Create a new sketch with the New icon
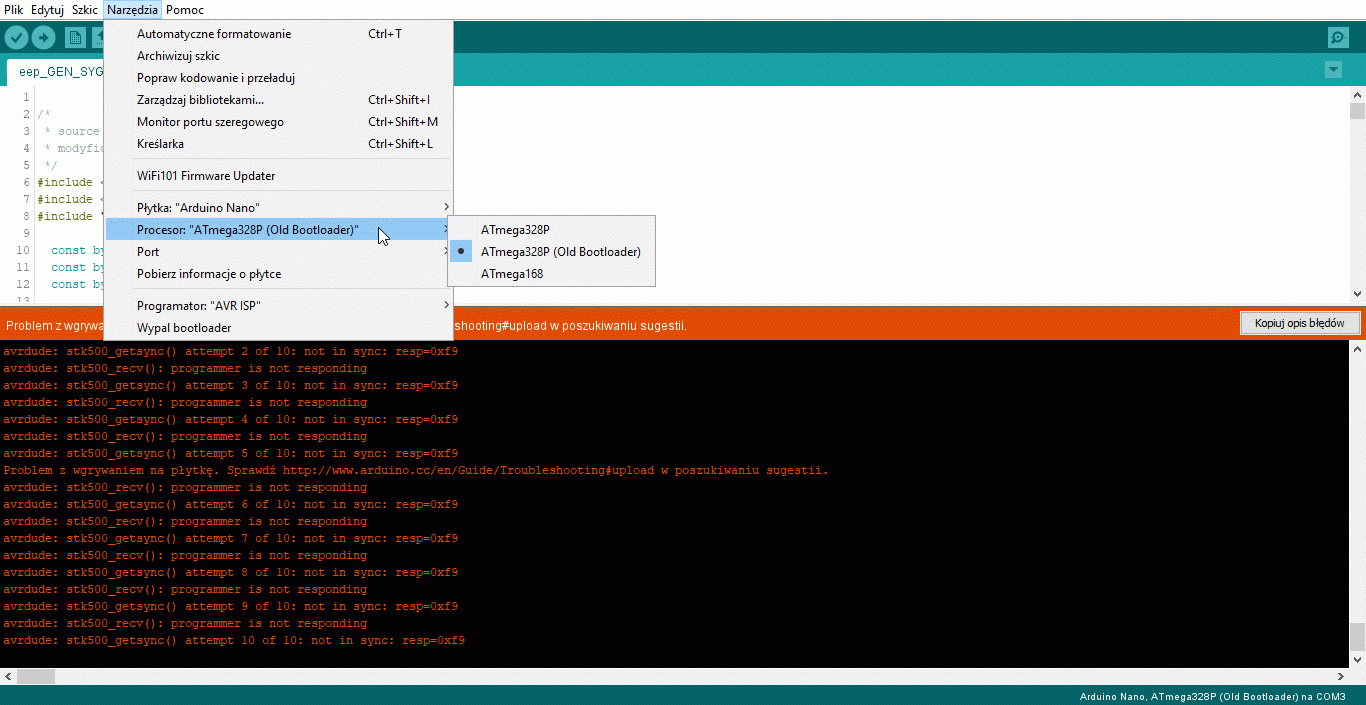The width and height of the screenshot is (1366, 705). coord(75,38)
